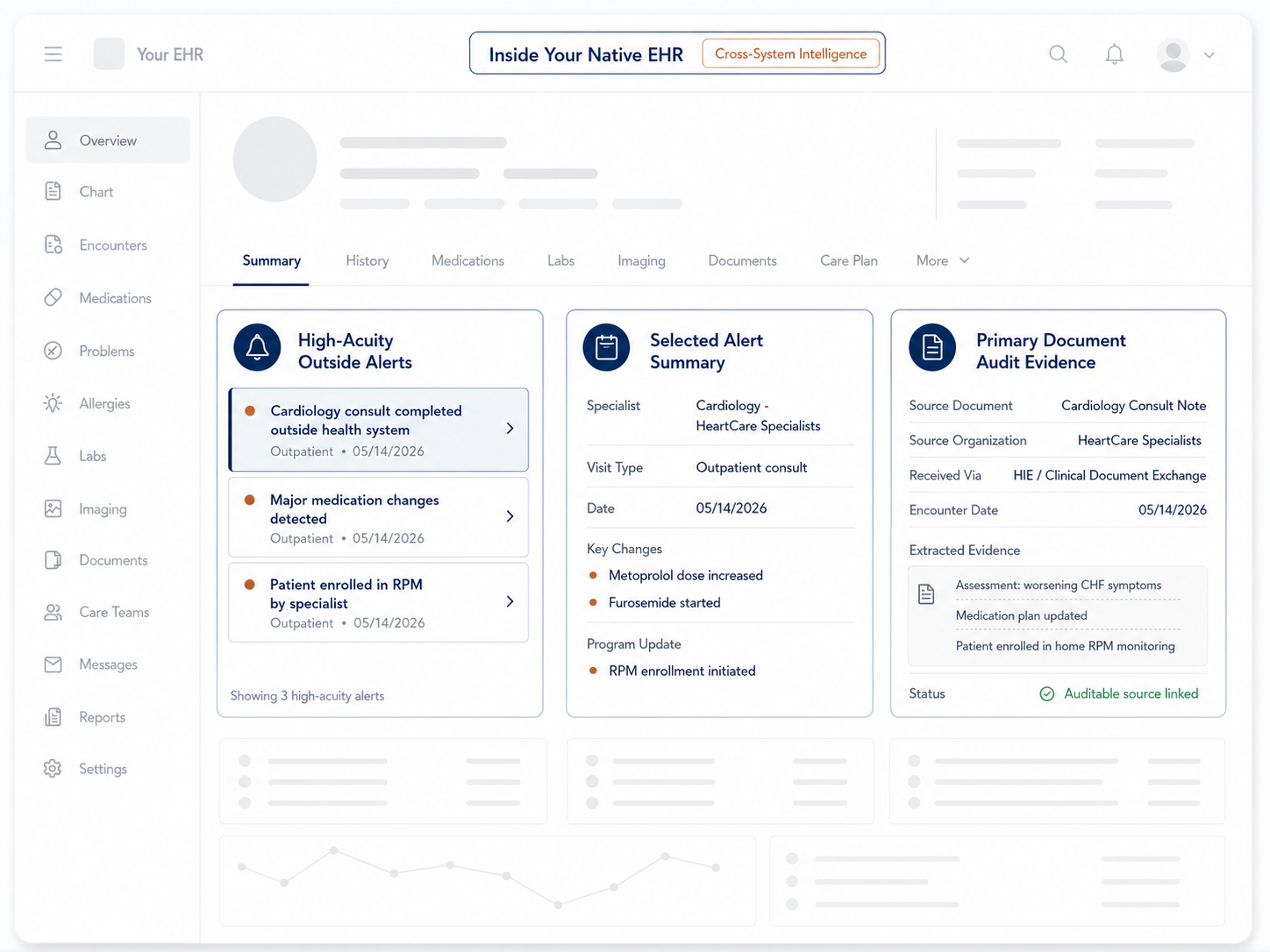Click the Your EHR logo square
1270x952 pixels.
[109, 54]
